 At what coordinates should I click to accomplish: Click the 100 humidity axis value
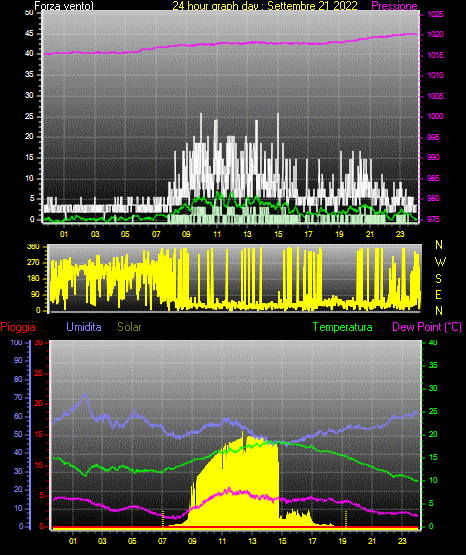(16, 342)
